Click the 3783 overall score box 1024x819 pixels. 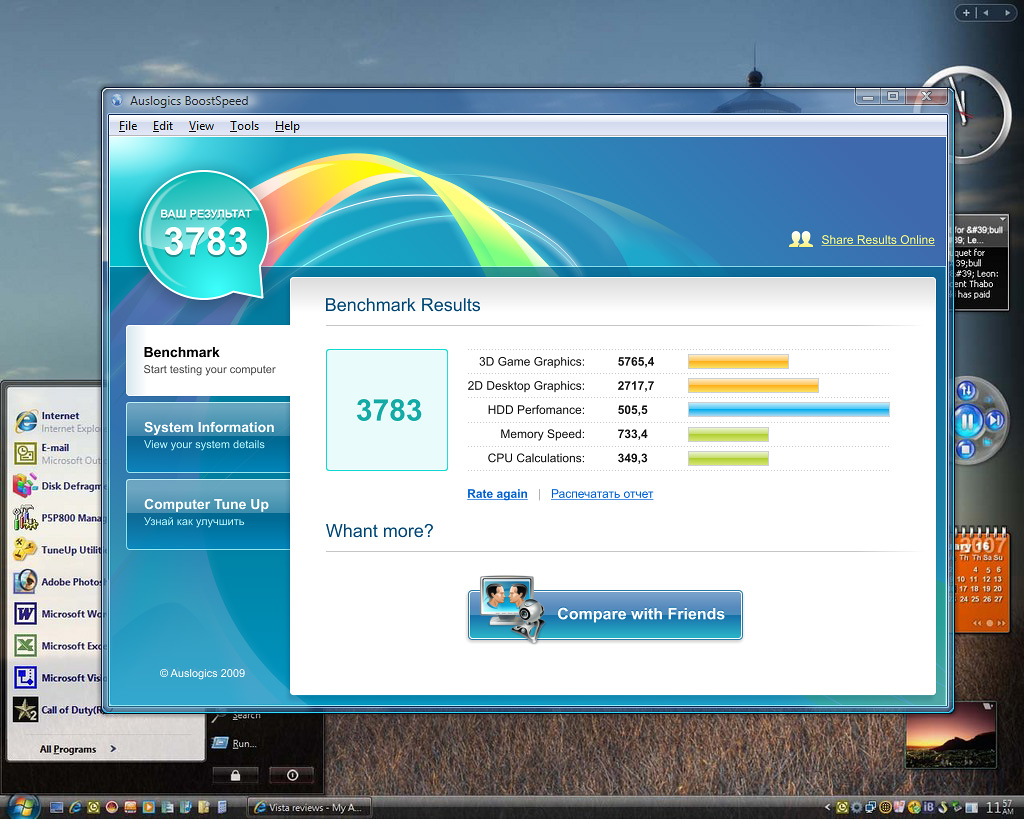click(x=387, y=410)
